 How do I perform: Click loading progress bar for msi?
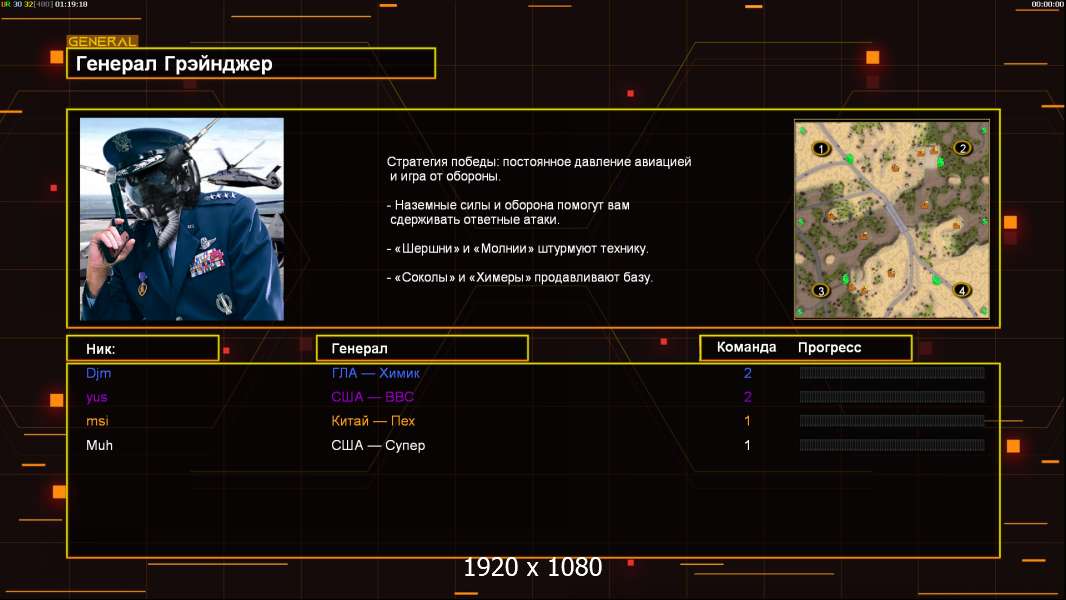point(892,421)
